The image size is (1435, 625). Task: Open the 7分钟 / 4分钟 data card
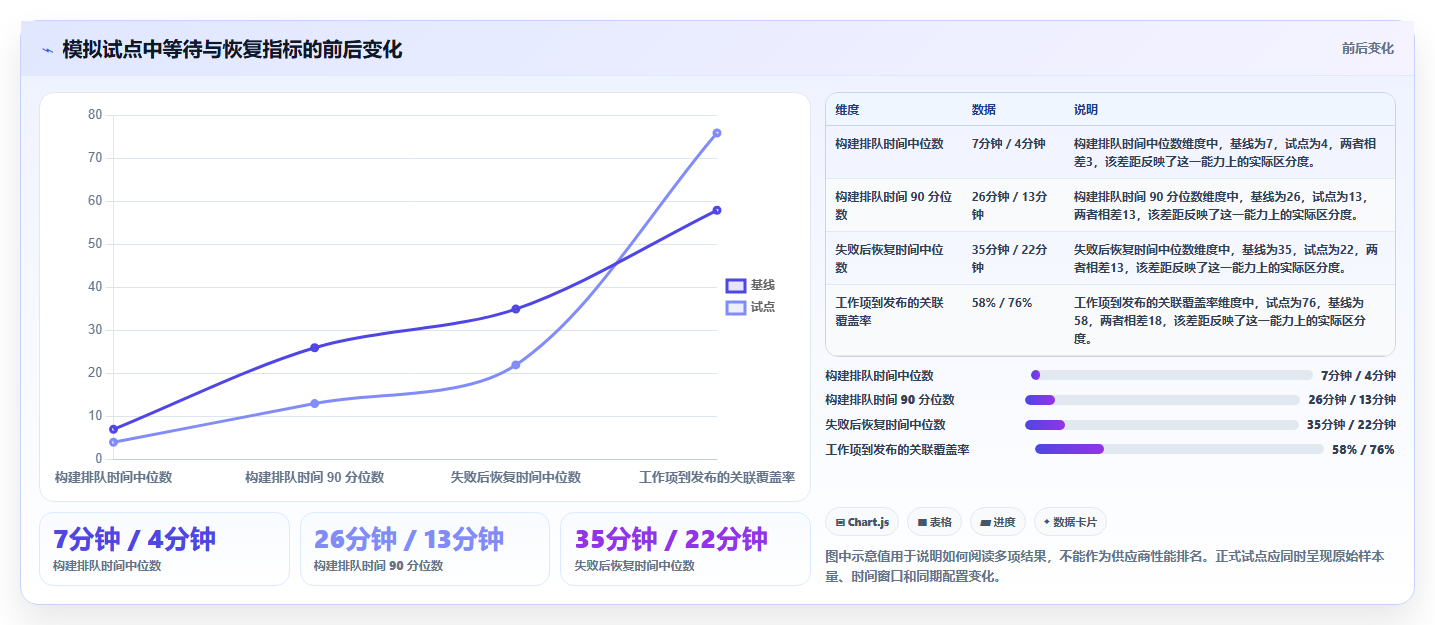pyautogui.click(x=164, y=549)
